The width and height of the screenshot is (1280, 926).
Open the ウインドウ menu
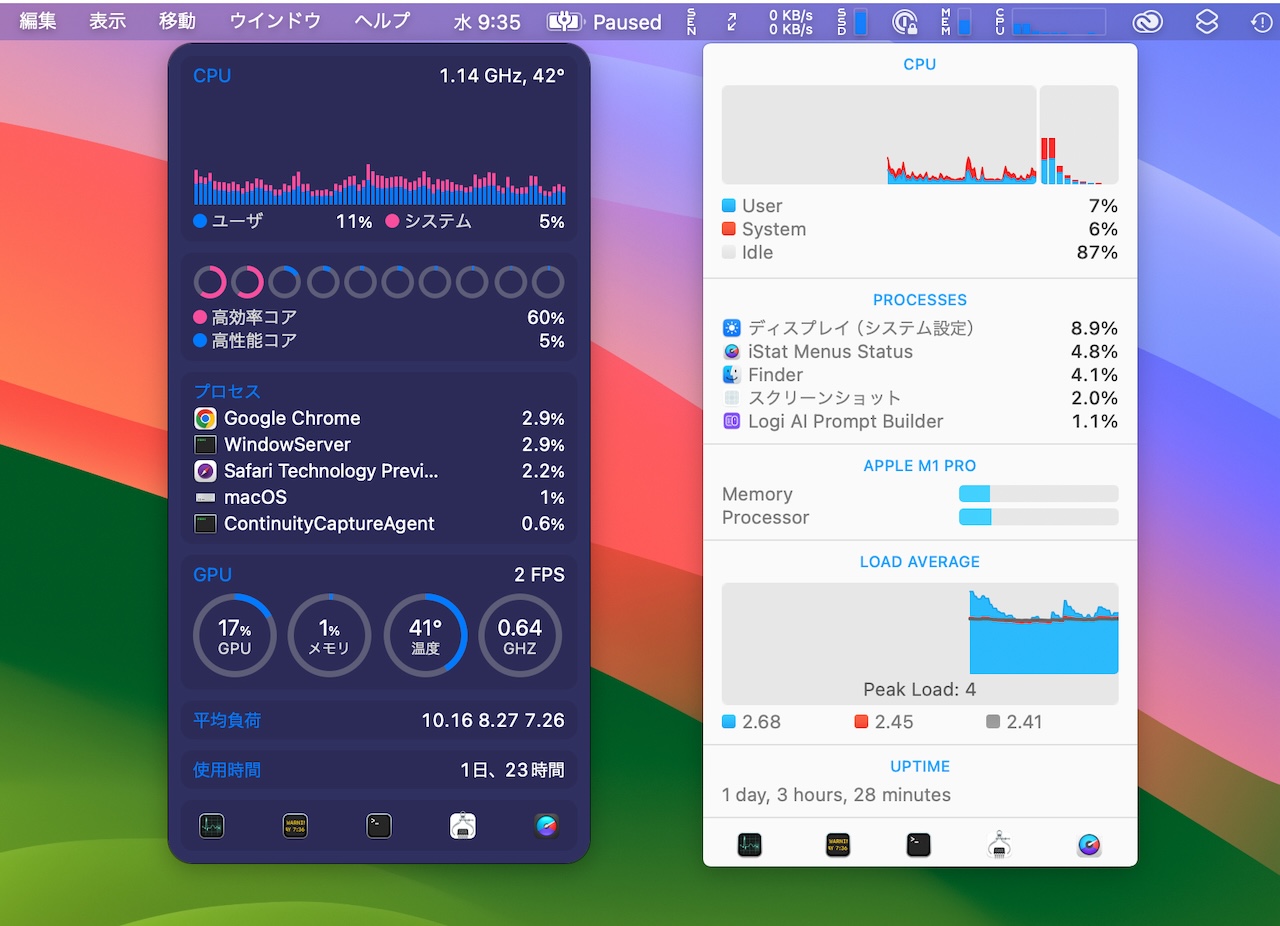click(275, 21)
